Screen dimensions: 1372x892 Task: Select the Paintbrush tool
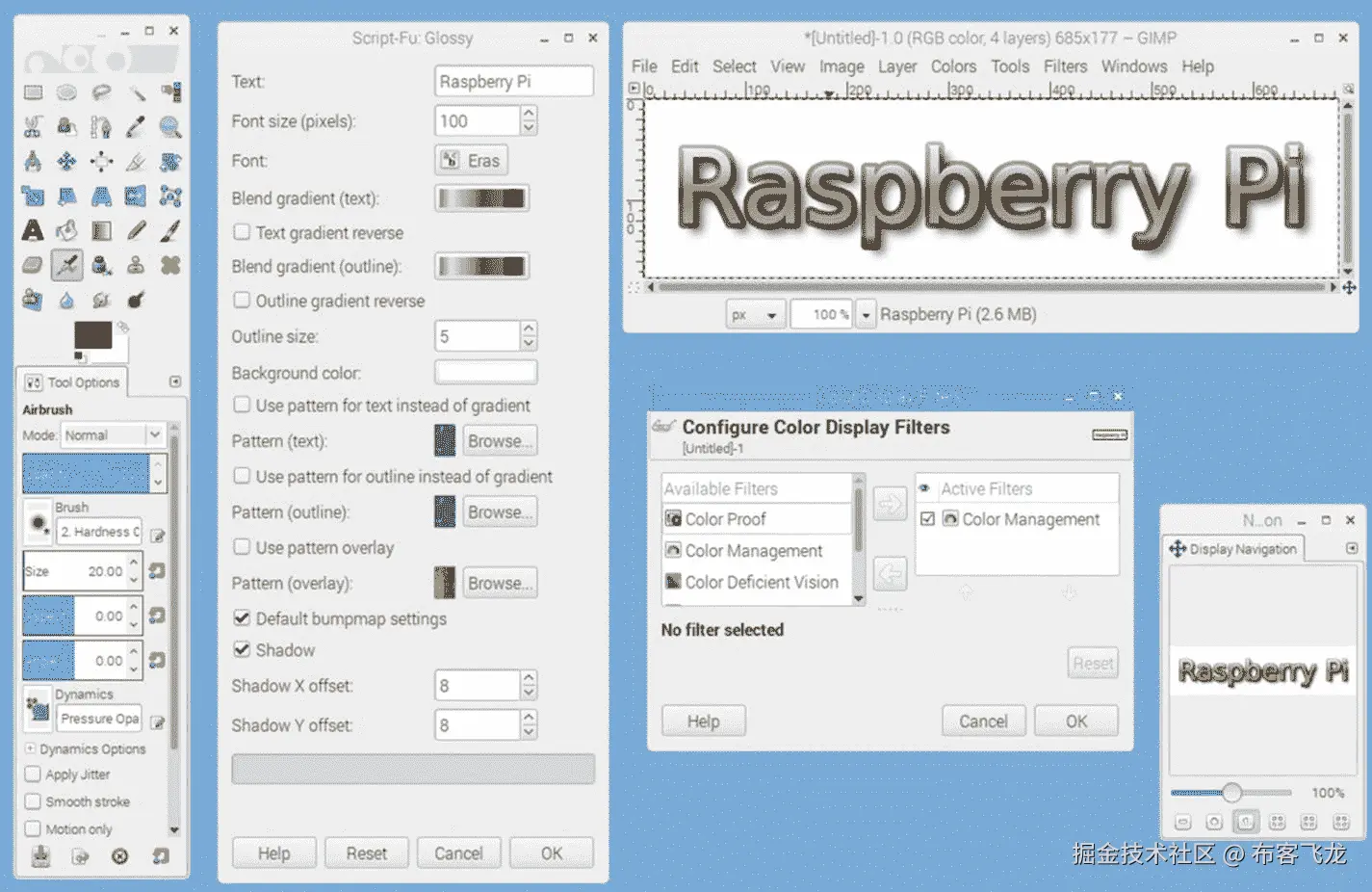pos(170,231)
